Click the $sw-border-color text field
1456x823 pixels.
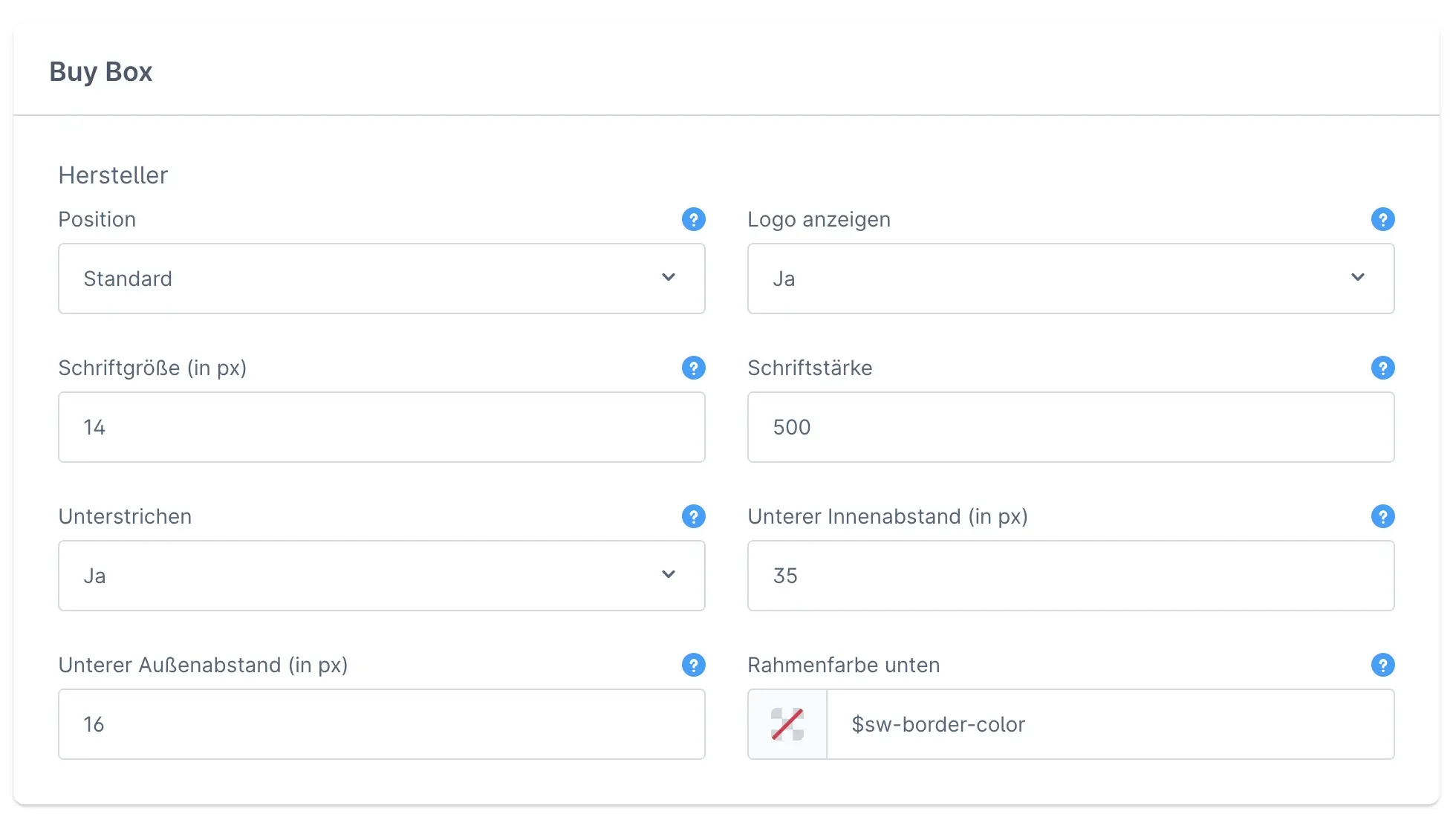coord(1110,724)
